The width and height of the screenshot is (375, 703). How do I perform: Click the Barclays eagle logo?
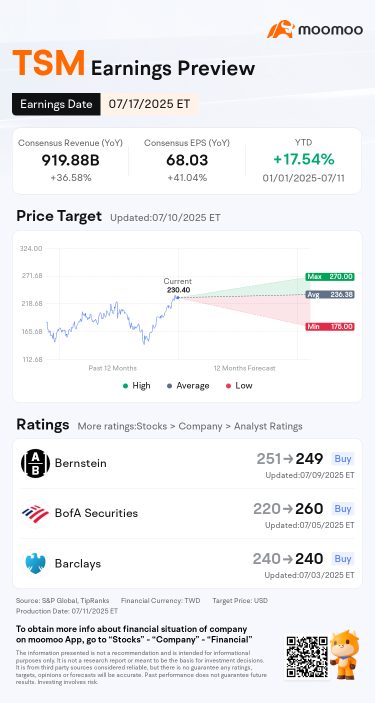(x=35, y=563)
